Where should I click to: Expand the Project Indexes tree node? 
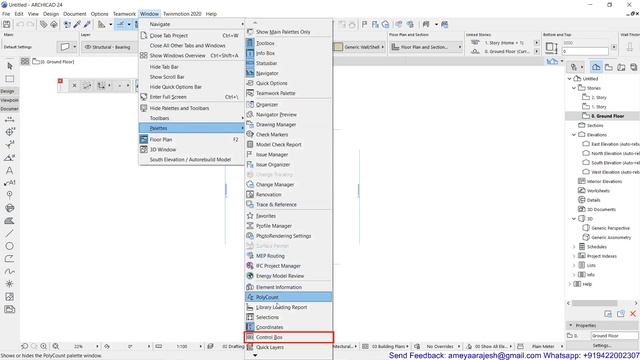click(574, 256)
